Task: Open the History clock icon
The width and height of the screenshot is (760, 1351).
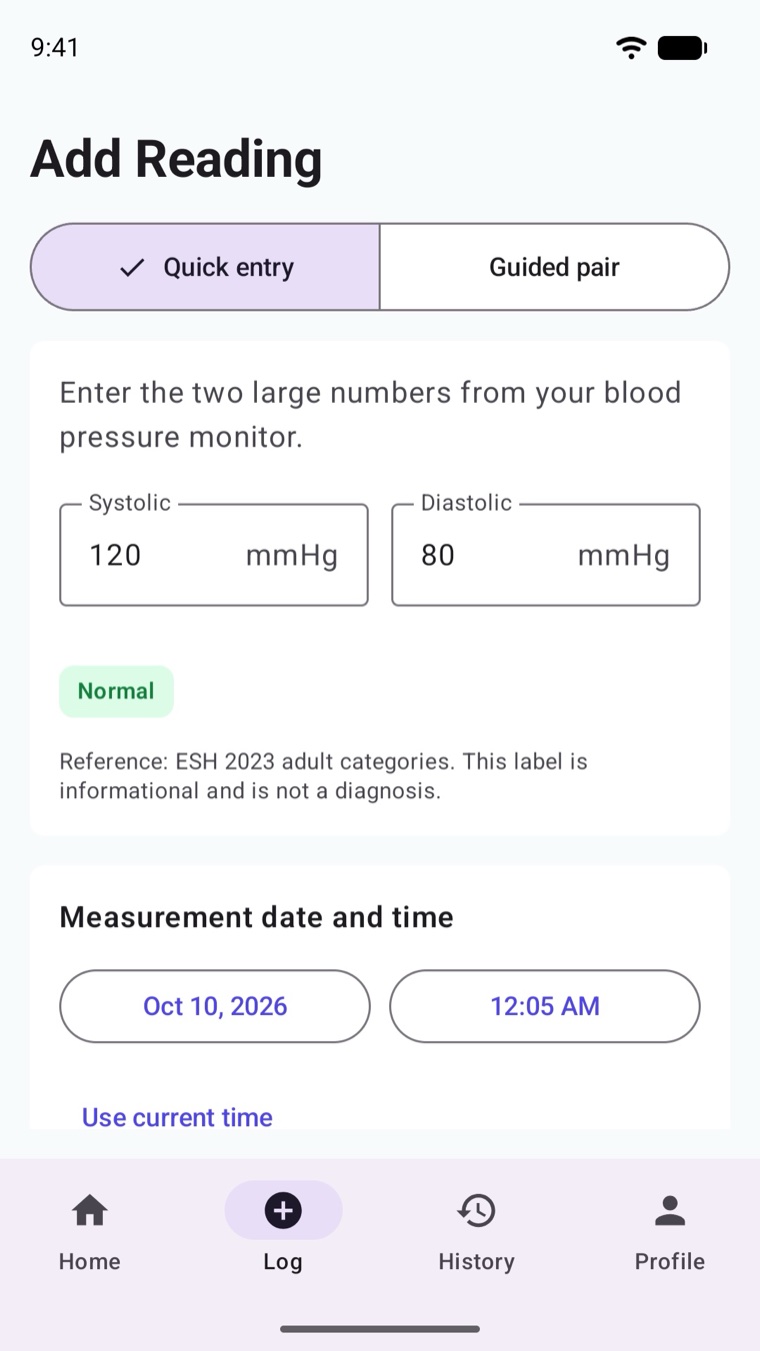Action: (x=476, y=1210)
